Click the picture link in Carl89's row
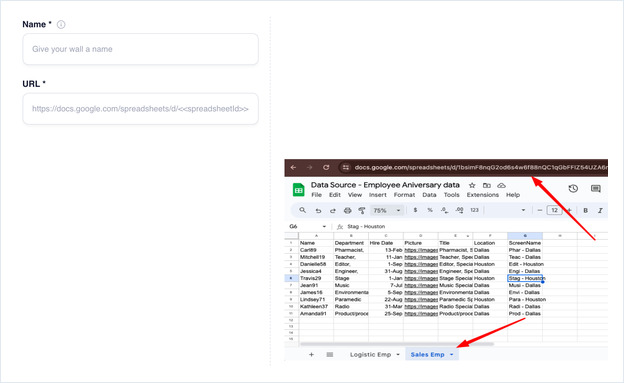Viewport: 624px width, 383px height. (x=421, y=250)
